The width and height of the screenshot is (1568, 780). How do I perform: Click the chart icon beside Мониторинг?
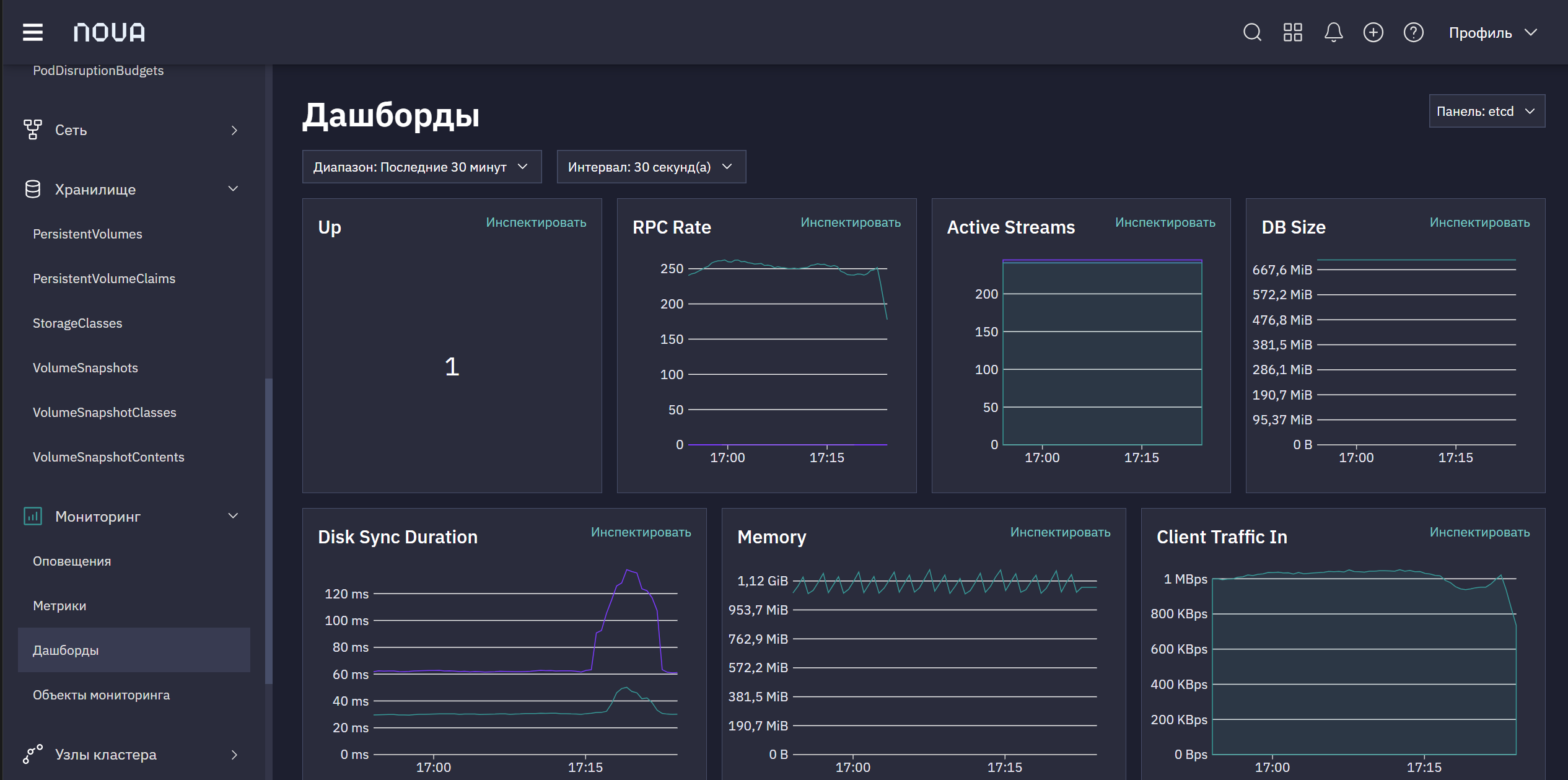click(x=33, y=516)
